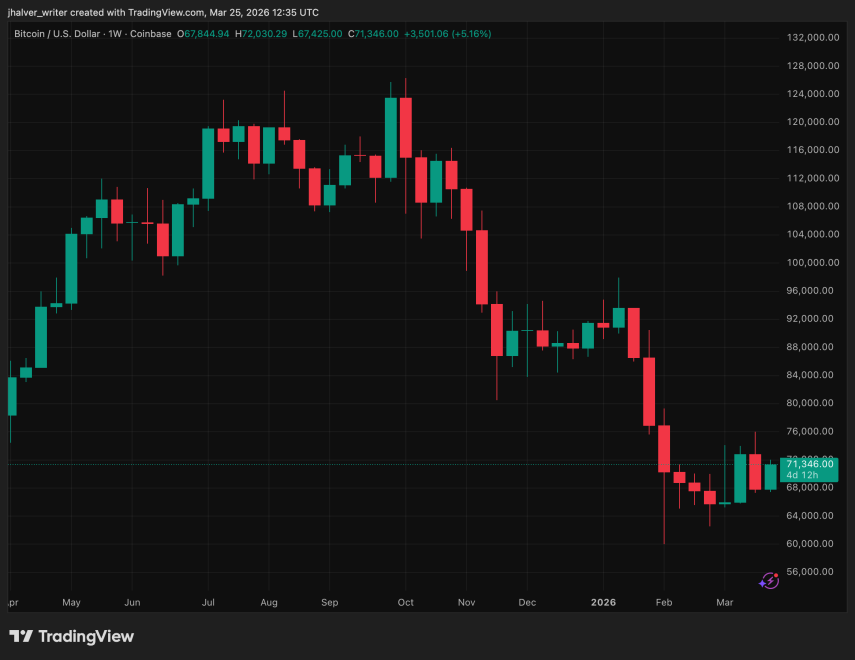The image size is (855, 660).
Task: Click the low value 67,425.00
Action: click(x=316, y=33)
